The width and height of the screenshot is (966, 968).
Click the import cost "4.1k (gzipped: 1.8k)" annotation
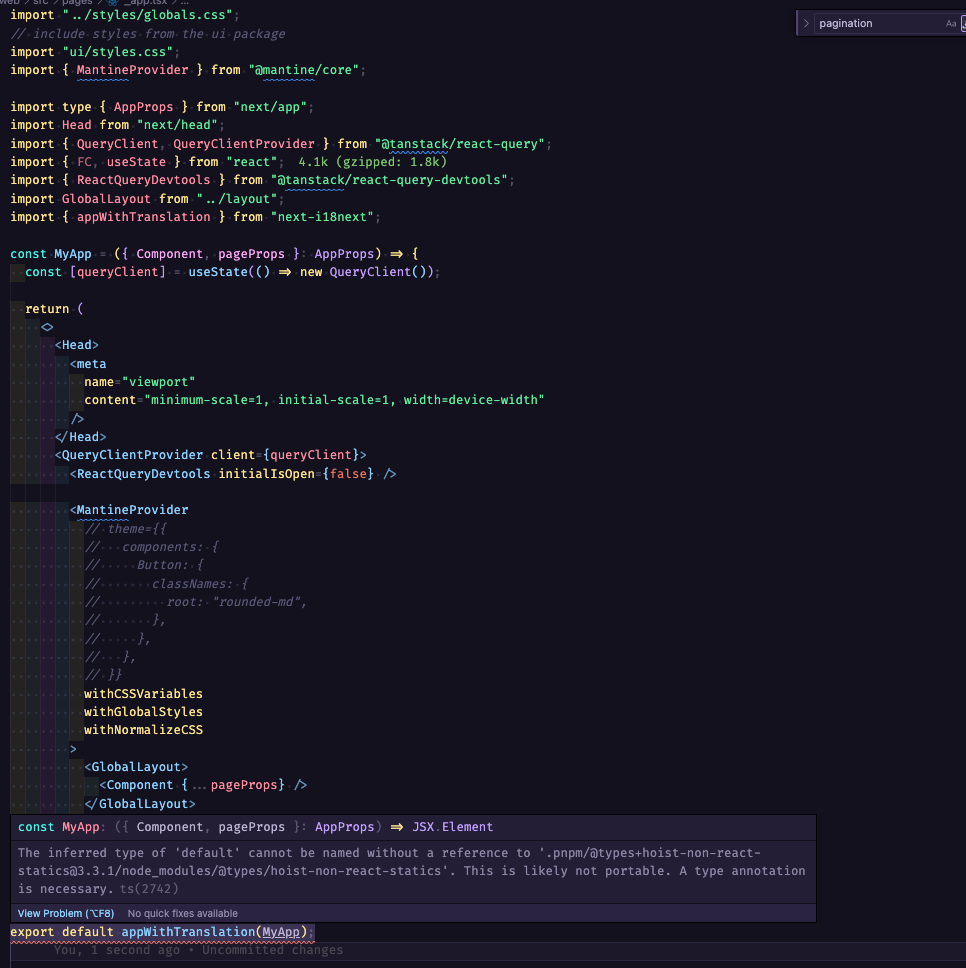(372, 162)
